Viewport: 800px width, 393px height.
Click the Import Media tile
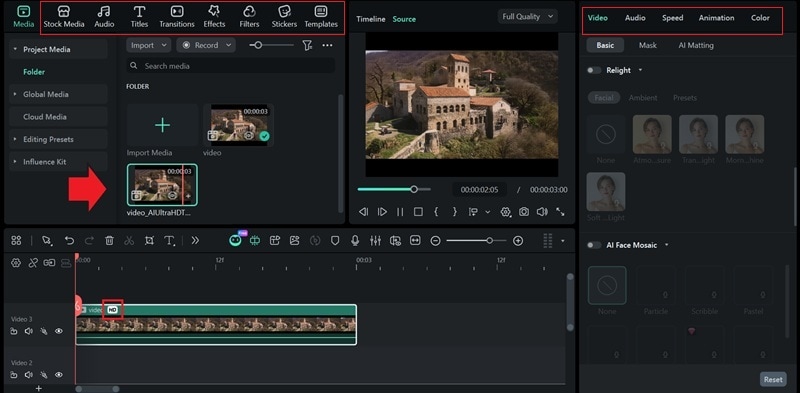tap(162, 125)
